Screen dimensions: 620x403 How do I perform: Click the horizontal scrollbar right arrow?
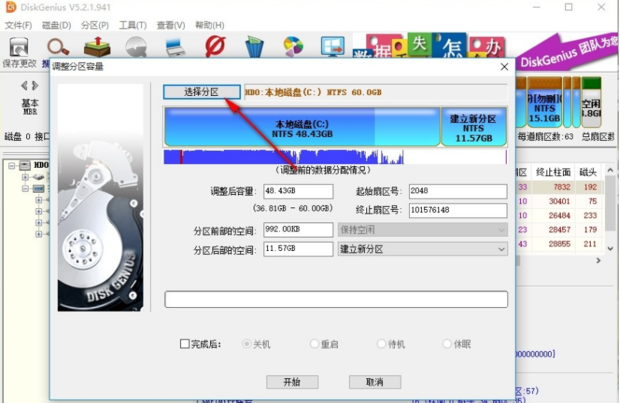click(x=598, y=261)
